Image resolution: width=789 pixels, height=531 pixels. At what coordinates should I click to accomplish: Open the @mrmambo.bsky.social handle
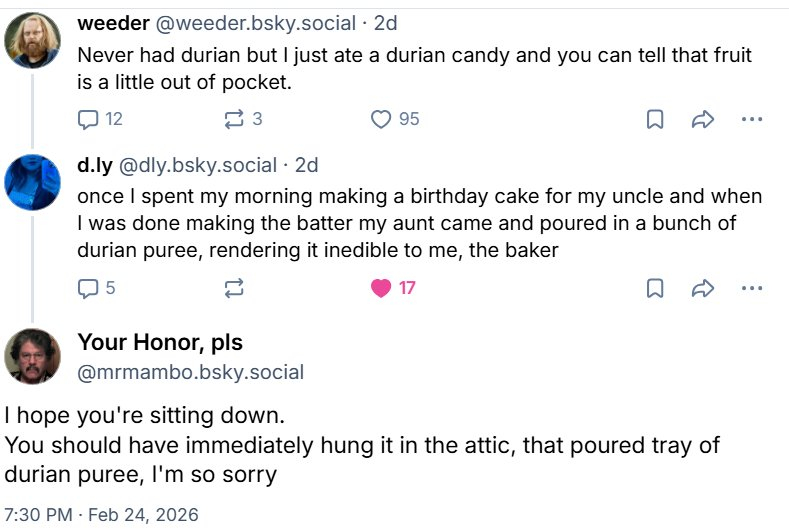(x=191, y=372)
